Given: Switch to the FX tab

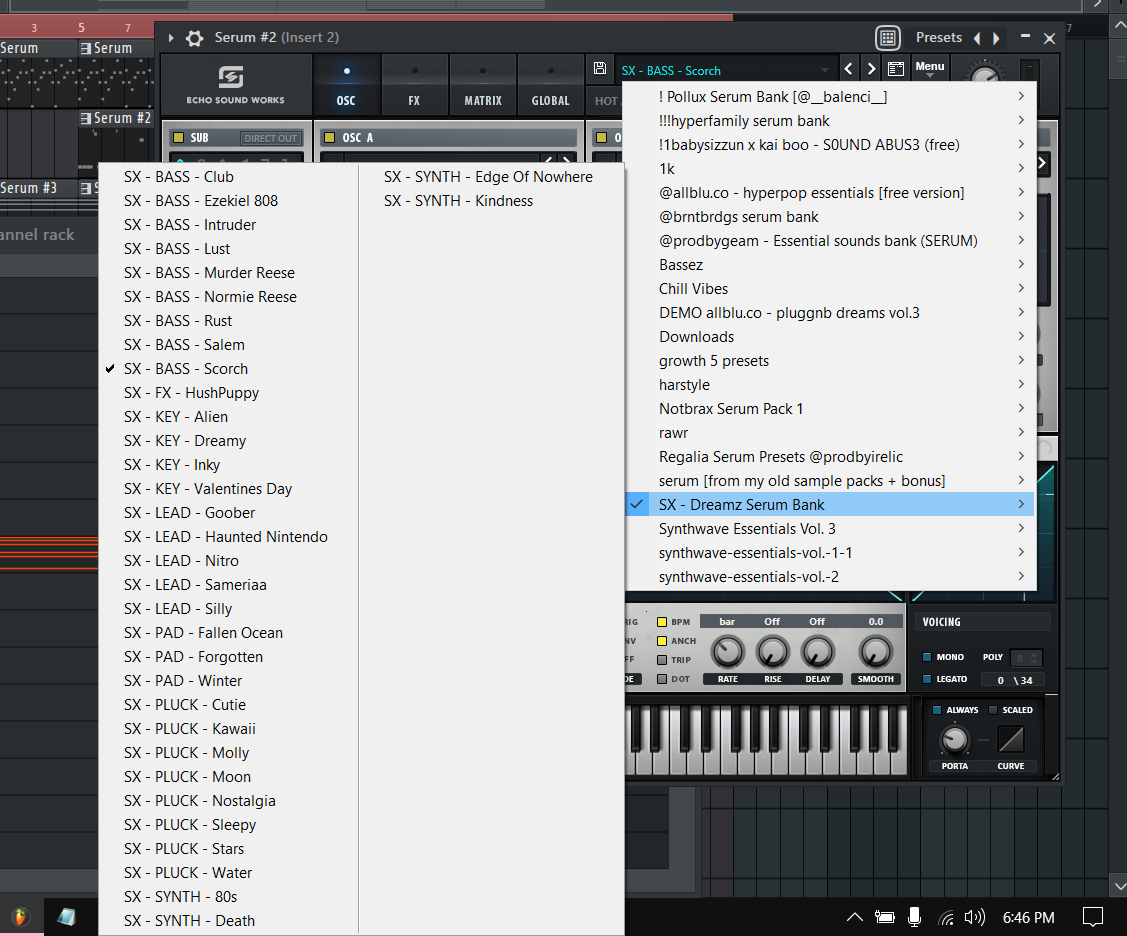Looking at the screenshot, I should tap(414, 85).
